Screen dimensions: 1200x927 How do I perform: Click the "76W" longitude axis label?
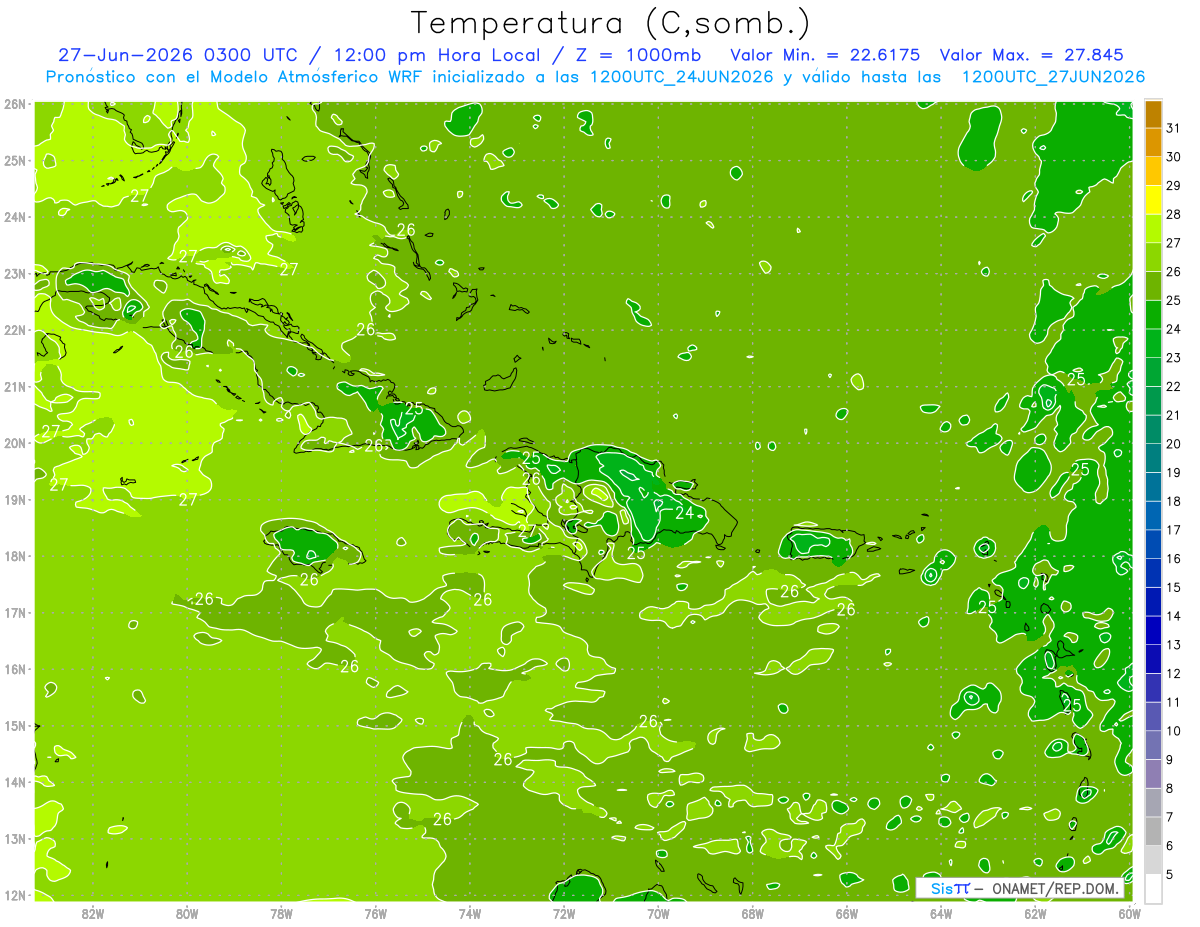coord(376,913)
